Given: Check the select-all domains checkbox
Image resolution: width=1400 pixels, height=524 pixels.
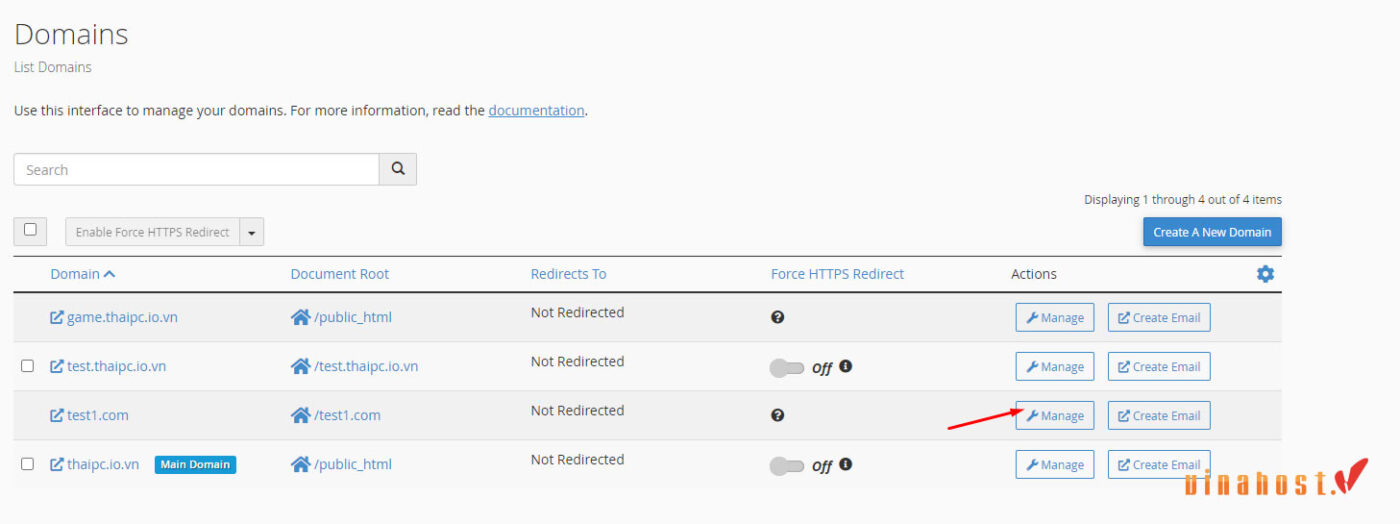Looking at the screenshot, I should (30, 231).
